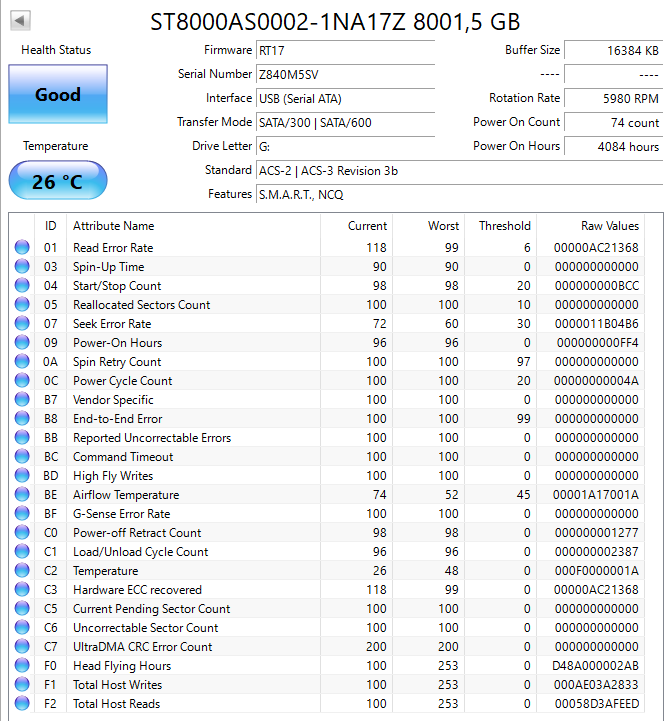Click status orb next to Total Host Reads

(22, 704)
